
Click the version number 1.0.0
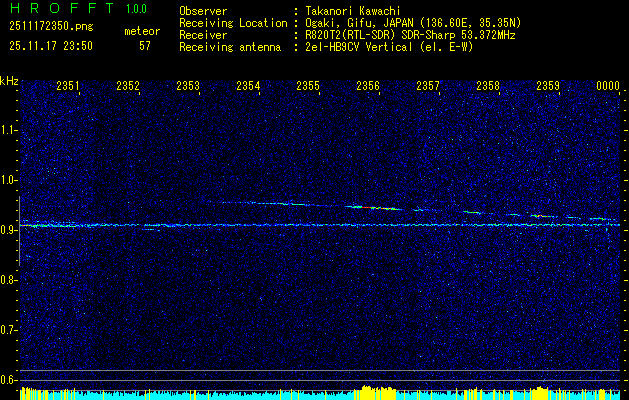pyautogui.click(x=136, y=8)
